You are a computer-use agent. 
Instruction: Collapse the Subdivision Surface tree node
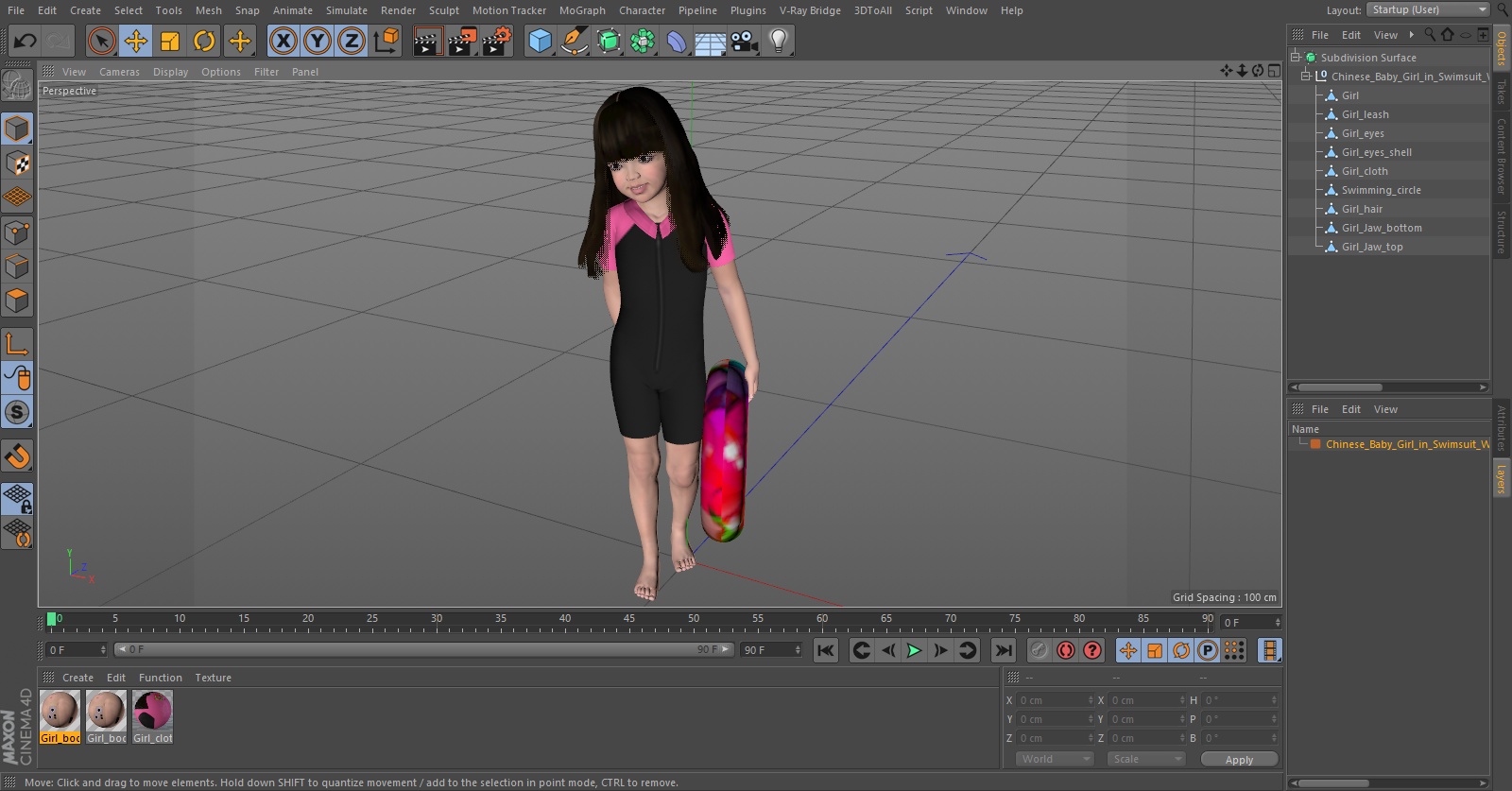1296,57
